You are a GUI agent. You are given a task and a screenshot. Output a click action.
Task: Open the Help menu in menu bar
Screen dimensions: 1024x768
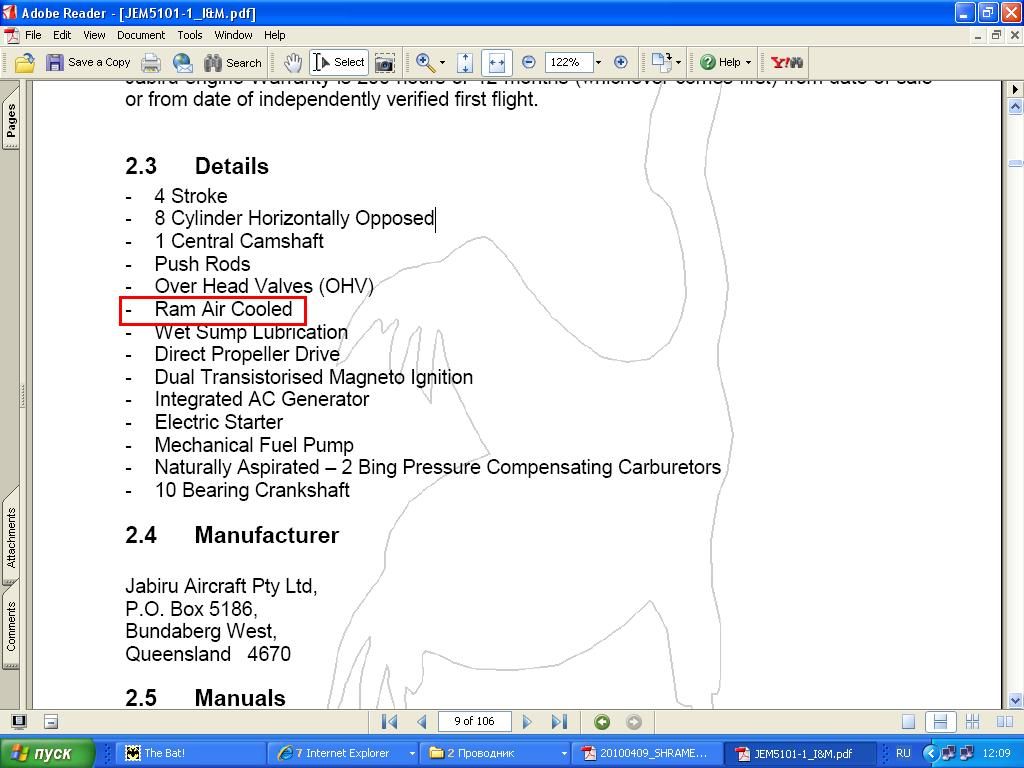274,35
